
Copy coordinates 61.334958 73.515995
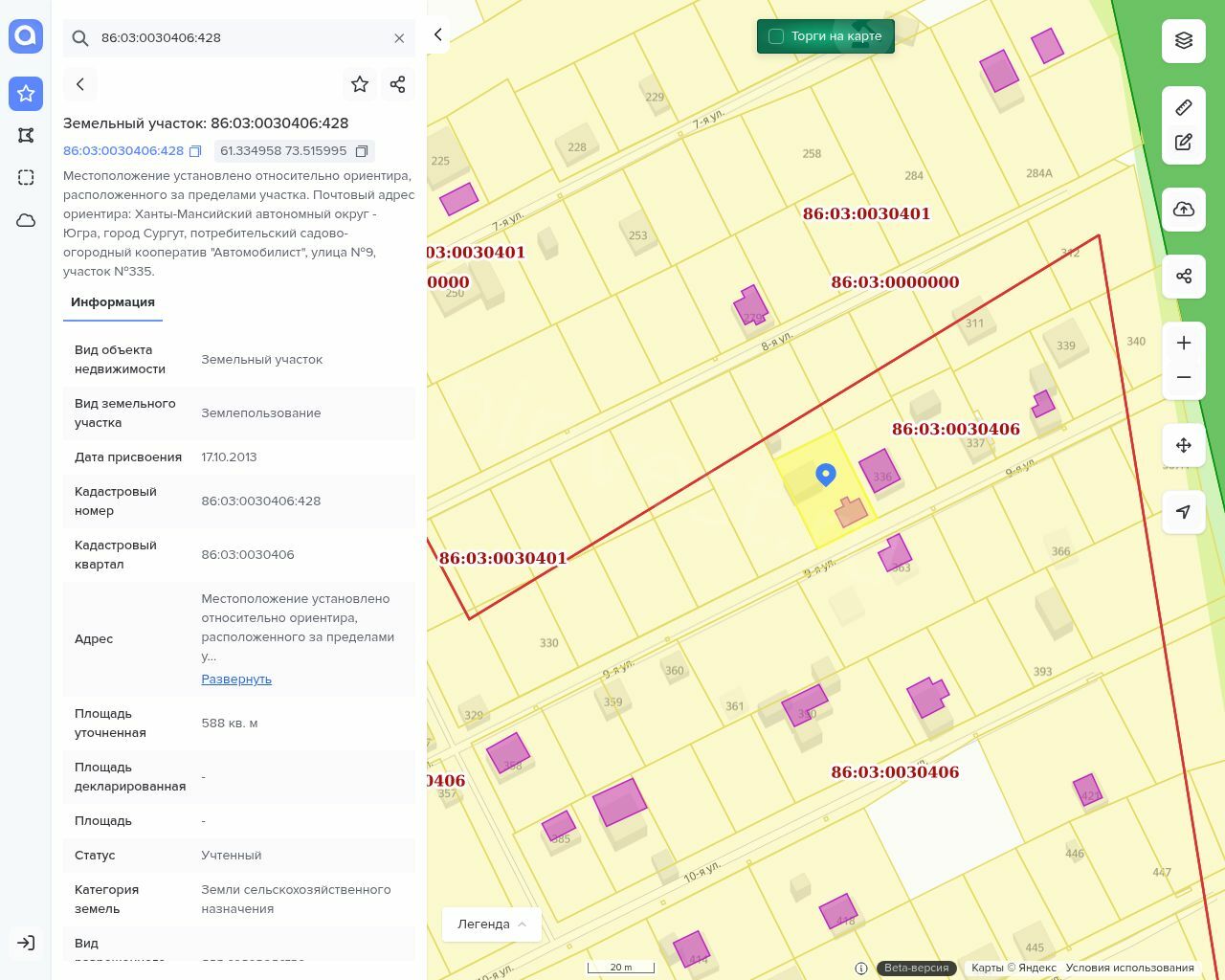[x=362, y=151]
